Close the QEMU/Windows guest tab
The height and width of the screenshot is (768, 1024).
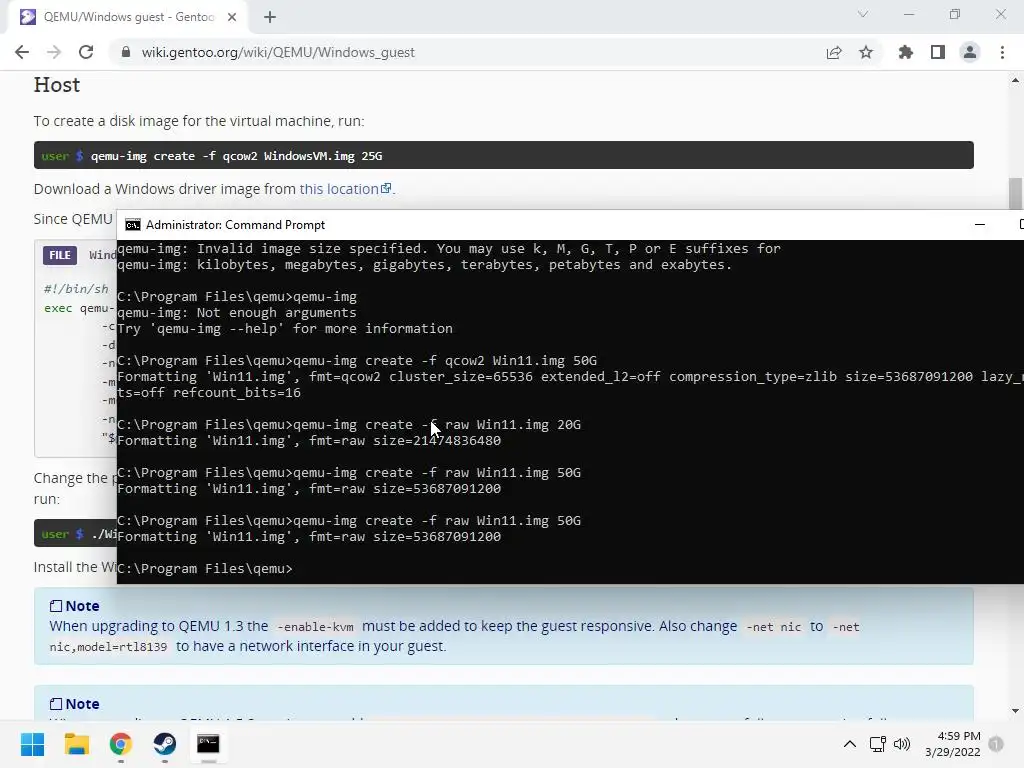click(x=232, y=17)
